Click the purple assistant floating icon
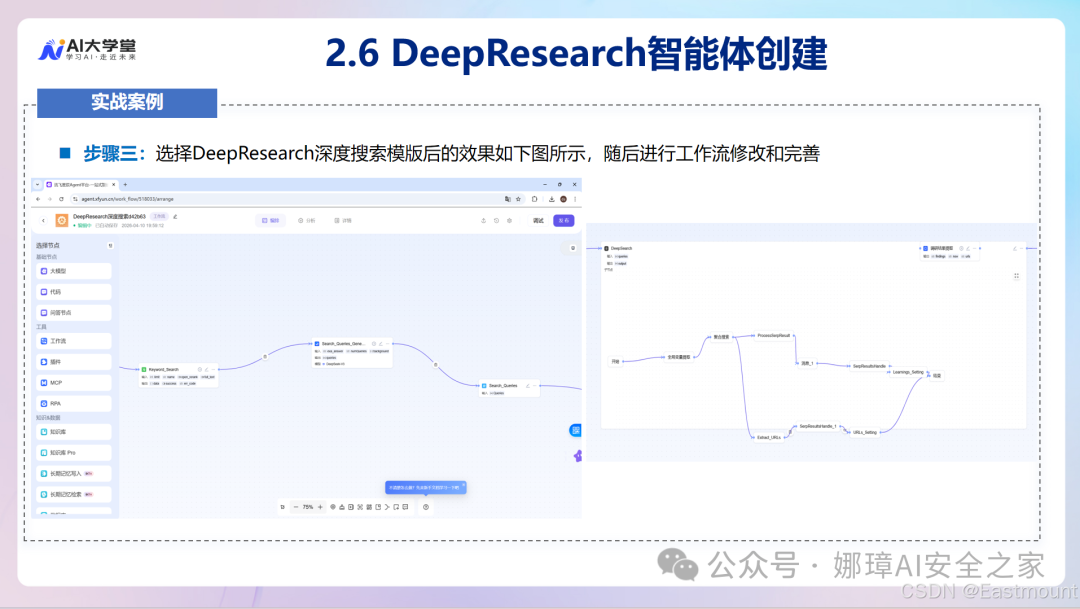Image resolution: width=1080 pixels, height=609 pixels. [x=578, y=455]
